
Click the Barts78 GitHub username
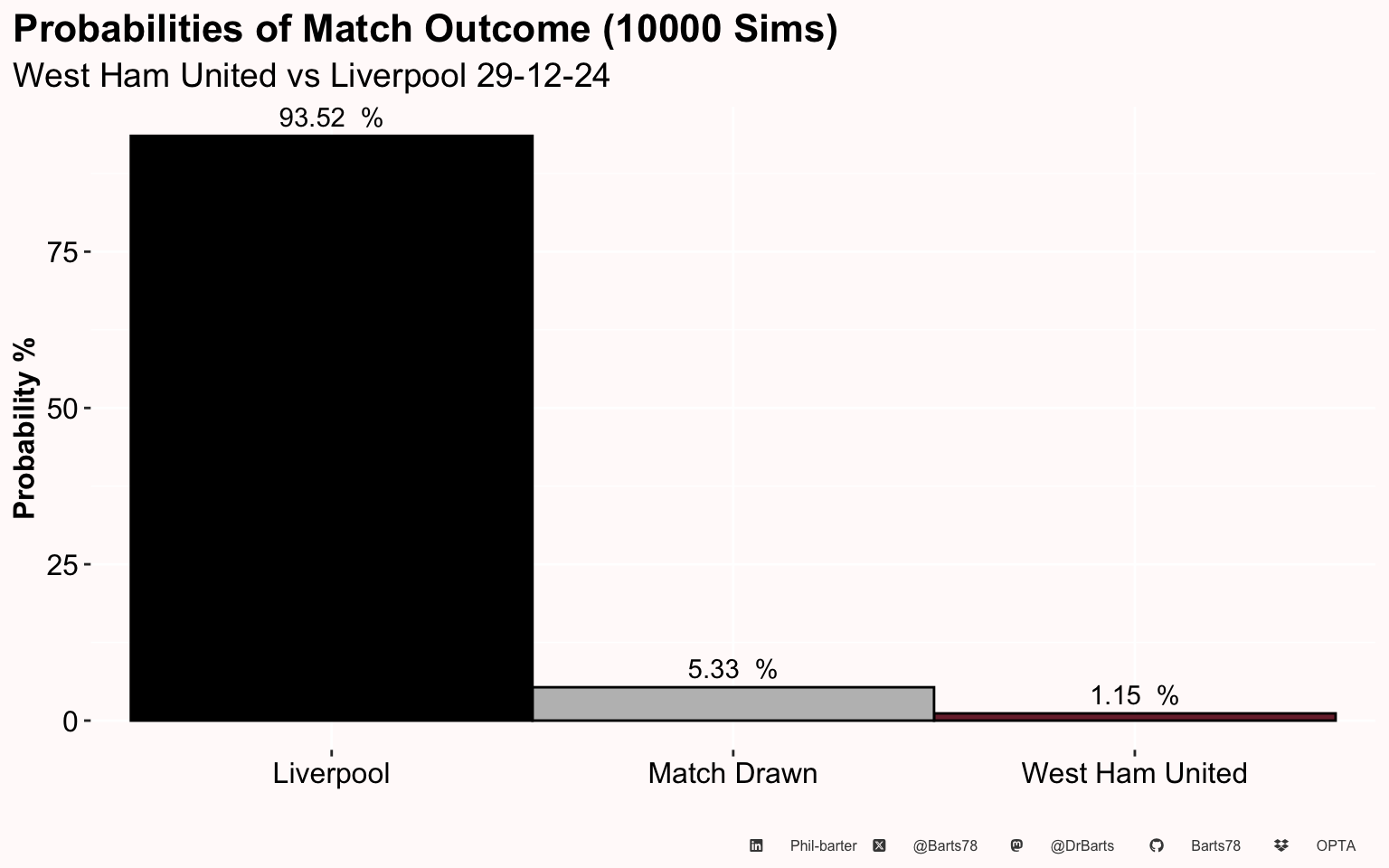tap(1215, 846)
